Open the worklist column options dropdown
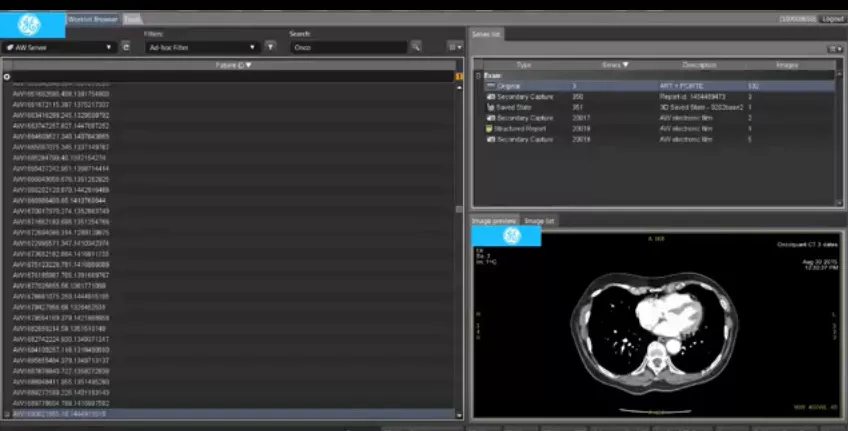The height and width of the screenshot is (431, 848). pyautogui.click(x=455, y=47)
